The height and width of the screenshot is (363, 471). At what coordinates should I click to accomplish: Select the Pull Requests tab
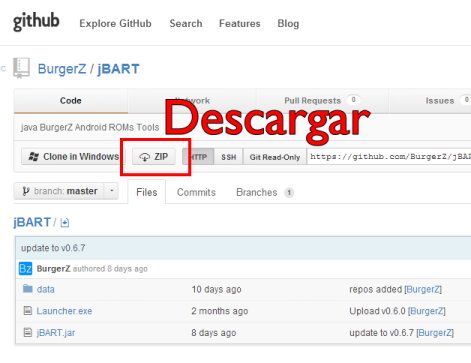(x=322, y=101)
